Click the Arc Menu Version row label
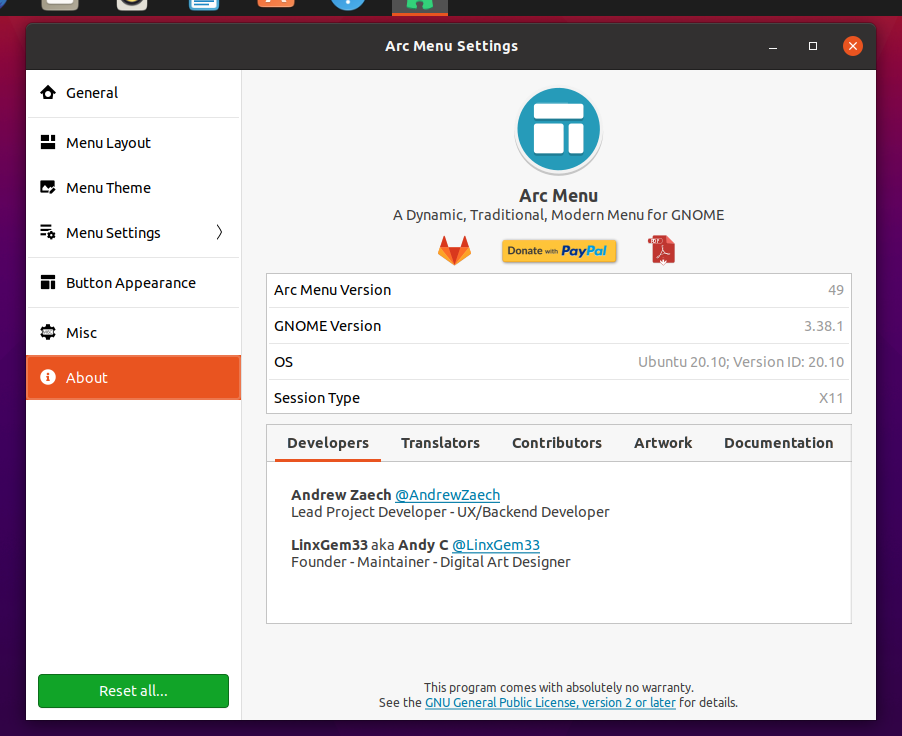 [x=332, y=290]
